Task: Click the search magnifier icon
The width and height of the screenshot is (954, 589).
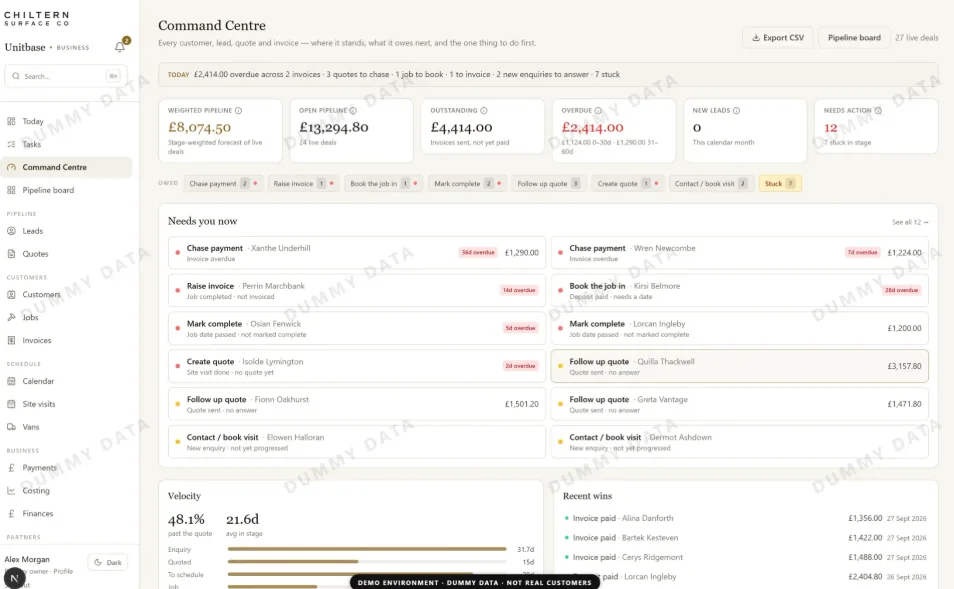Action: [16, 76]
